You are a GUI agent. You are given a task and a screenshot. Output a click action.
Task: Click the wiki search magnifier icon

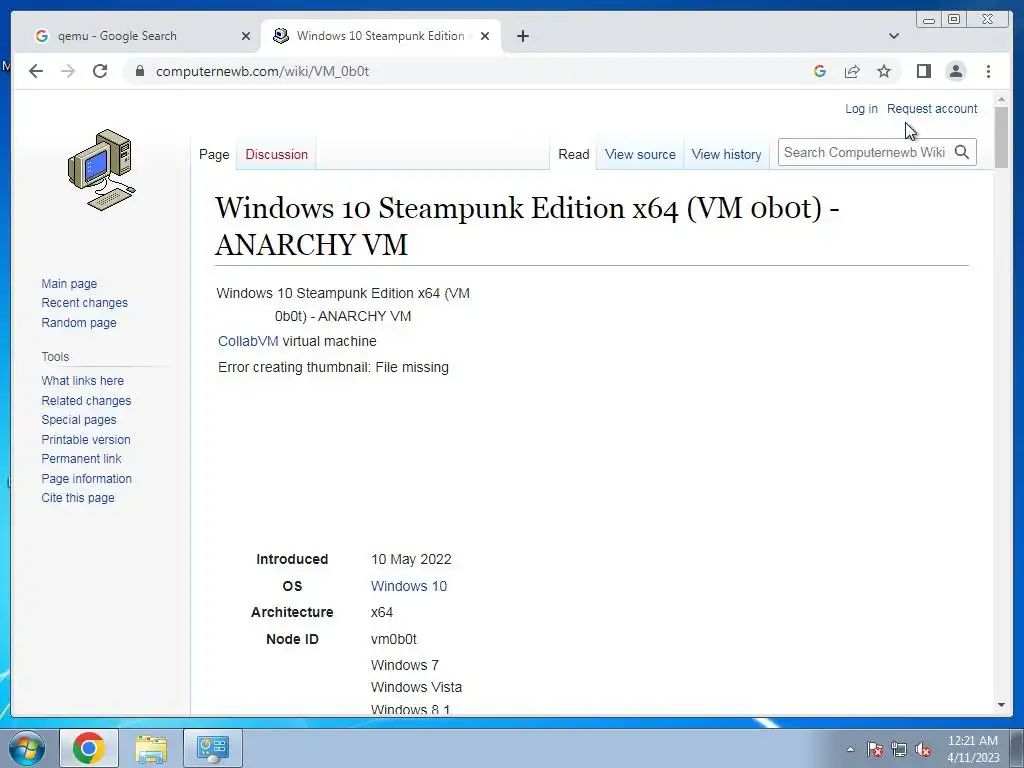click(961, 152)
